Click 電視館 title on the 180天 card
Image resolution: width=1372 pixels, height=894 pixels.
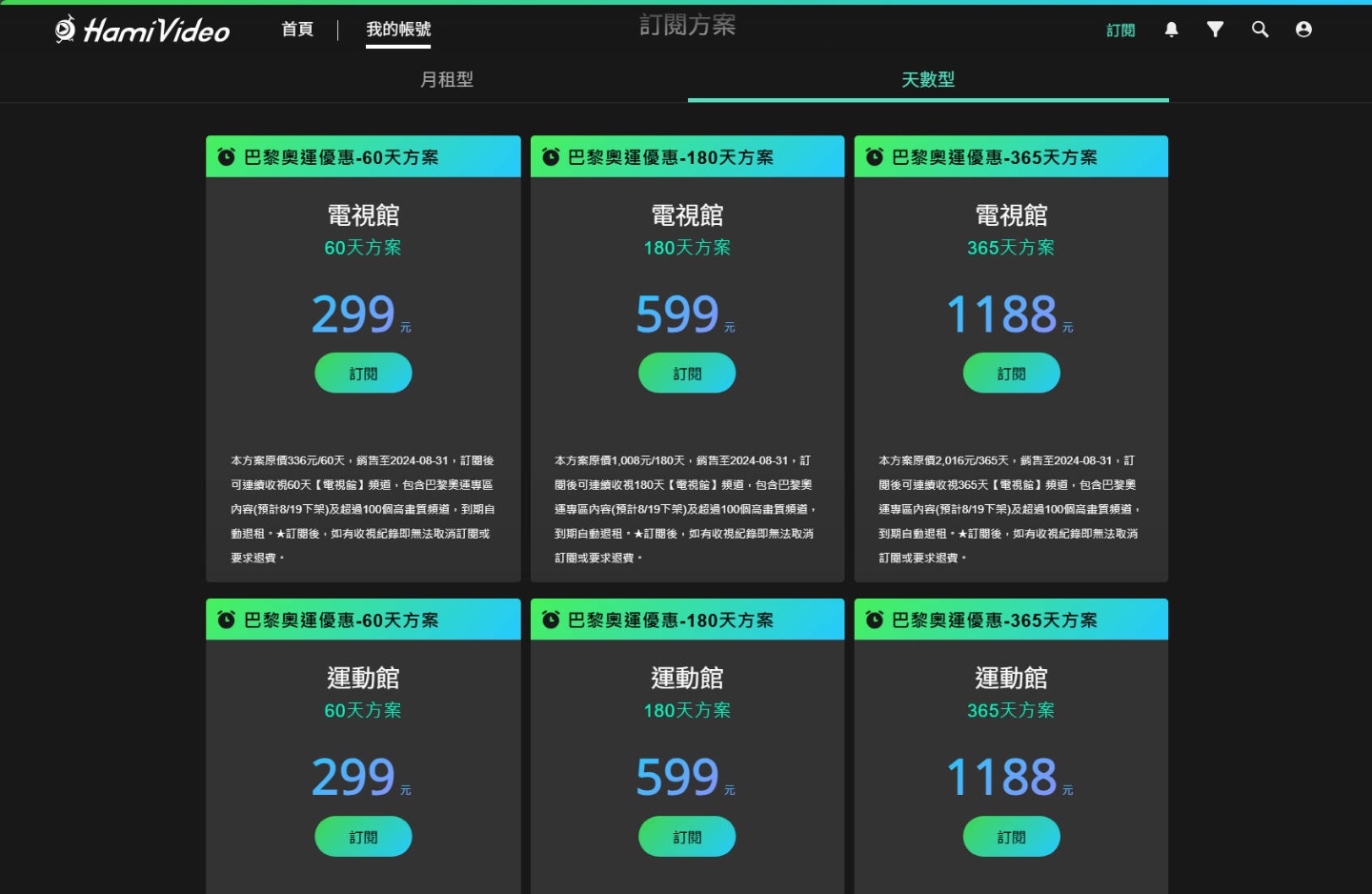[x=687, y=214]
